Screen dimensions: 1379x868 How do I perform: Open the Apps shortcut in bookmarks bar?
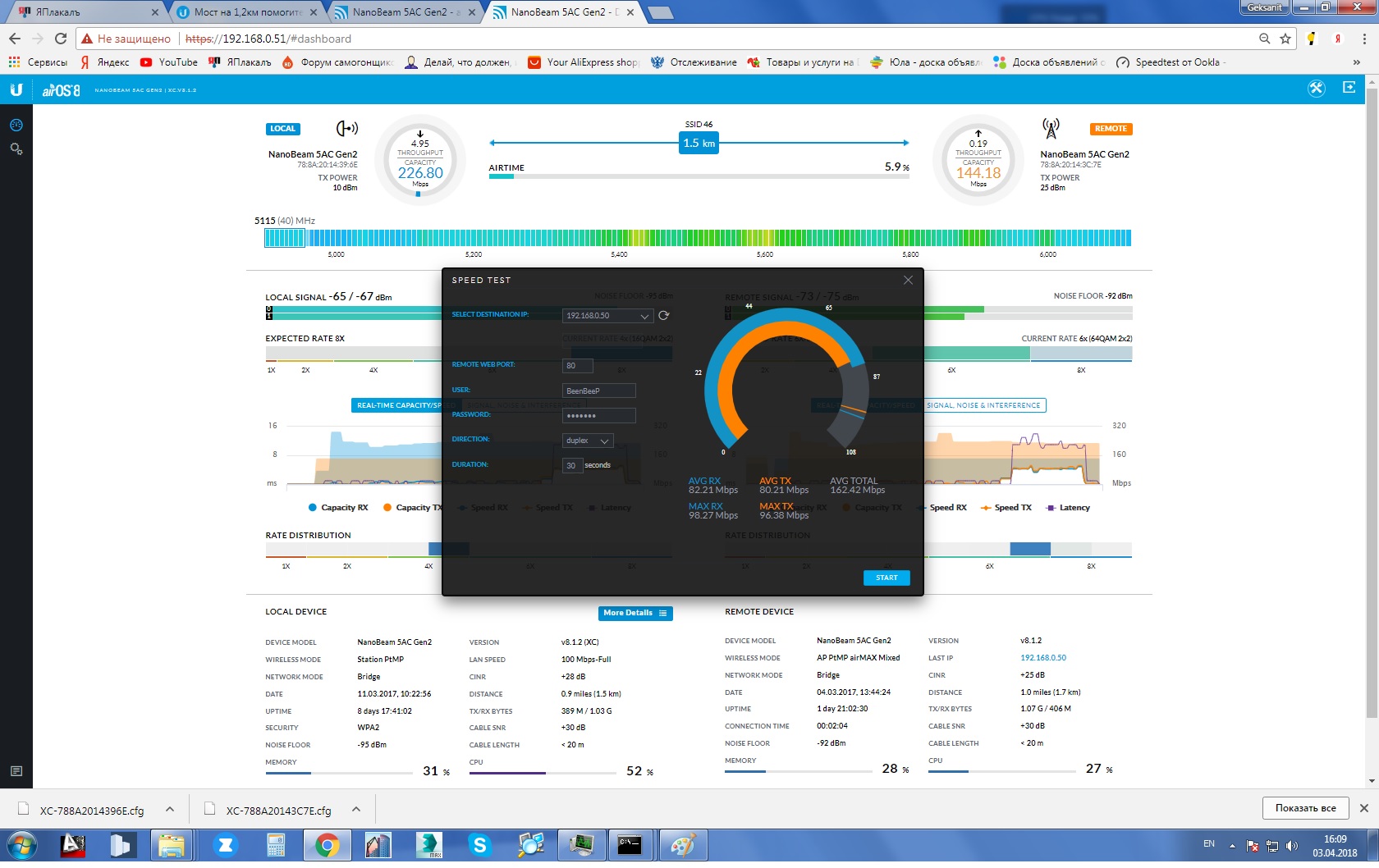click(x=38, y=62)
